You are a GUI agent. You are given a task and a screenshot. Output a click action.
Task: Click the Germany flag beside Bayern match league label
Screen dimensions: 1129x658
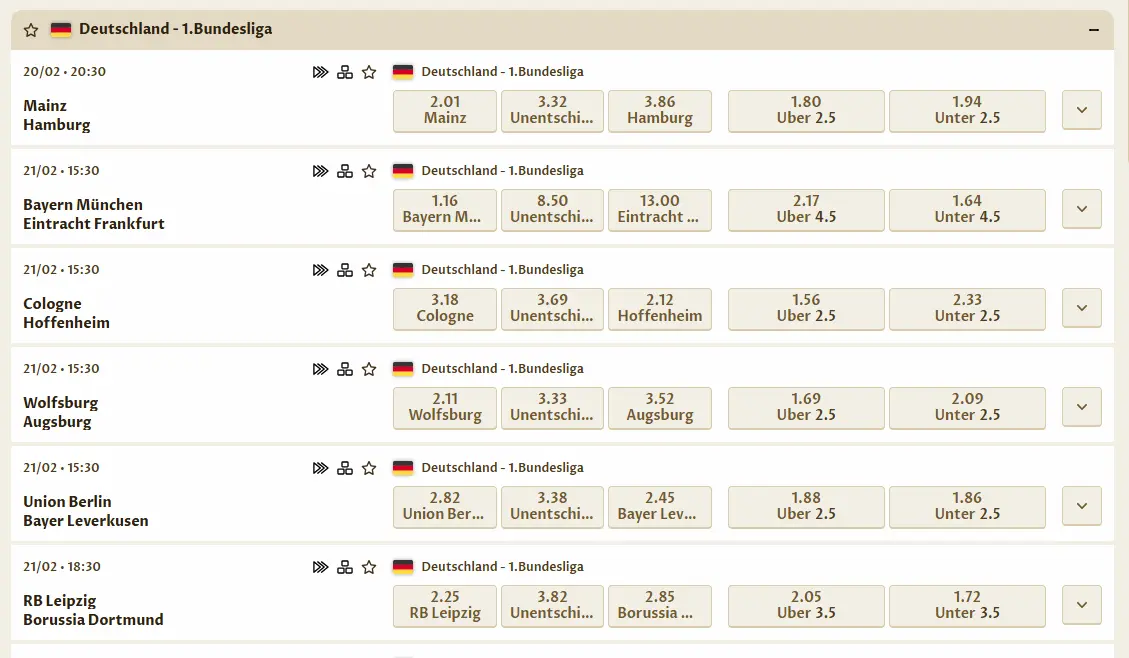pyautogui.click(x=403, y=170)
